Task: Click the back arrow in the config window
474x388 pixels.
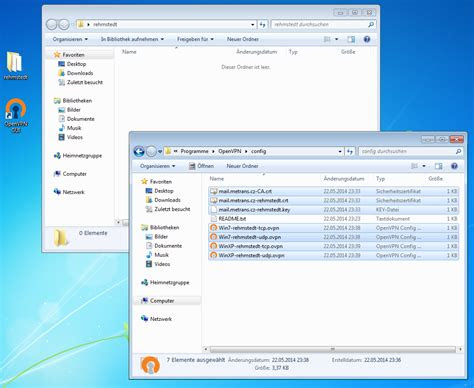Action: click(x=139, y=152)
